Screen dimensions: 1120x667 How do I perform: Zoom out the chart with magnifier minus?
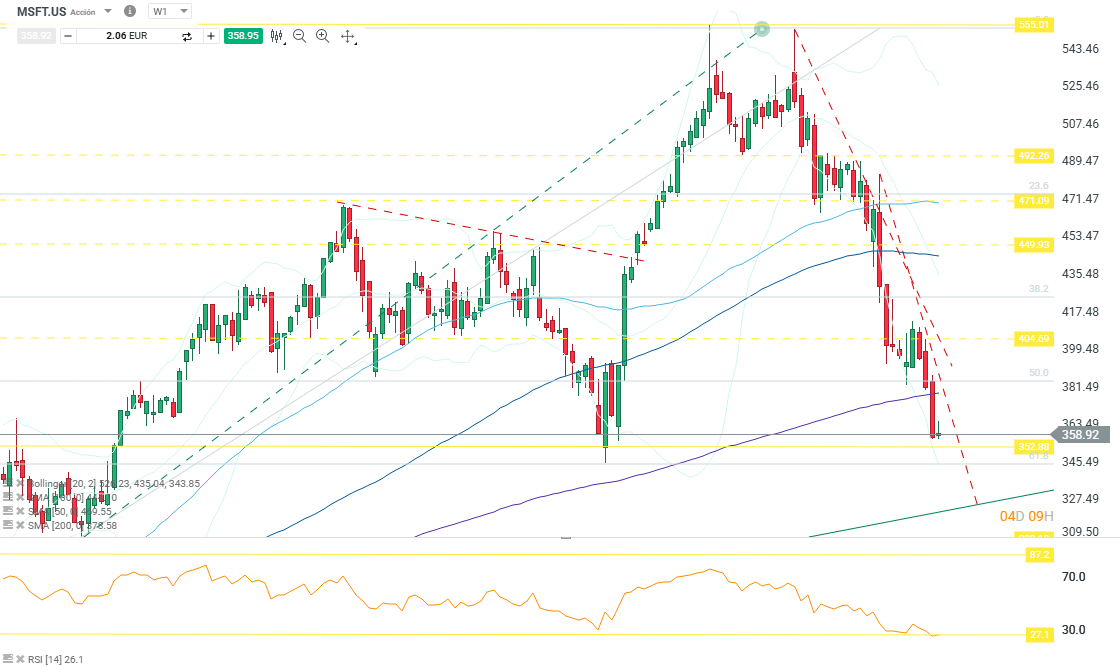tap(300, 36)
